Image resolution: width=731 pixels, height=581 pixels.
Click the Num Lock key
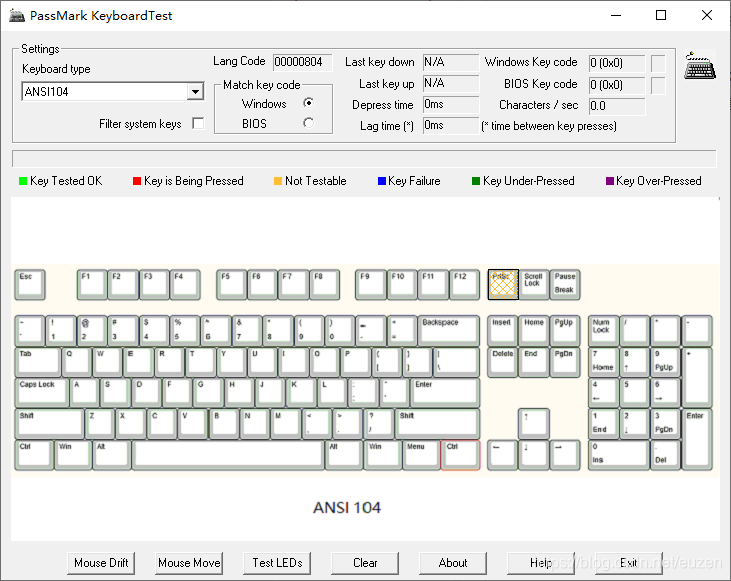pyautogui.click(x=603, y=331)
